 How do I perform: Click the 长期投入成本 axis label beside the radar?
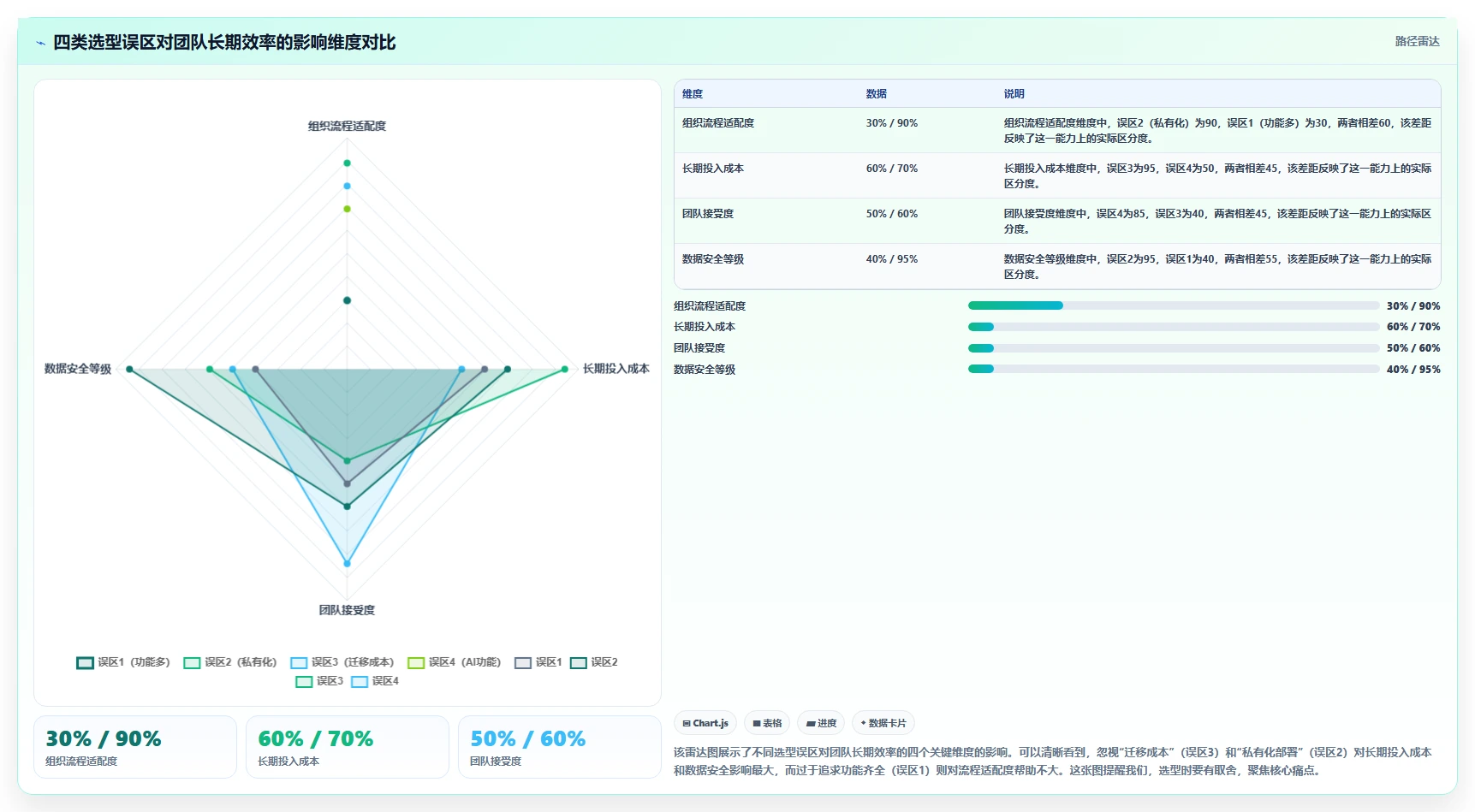click(616, 369)
